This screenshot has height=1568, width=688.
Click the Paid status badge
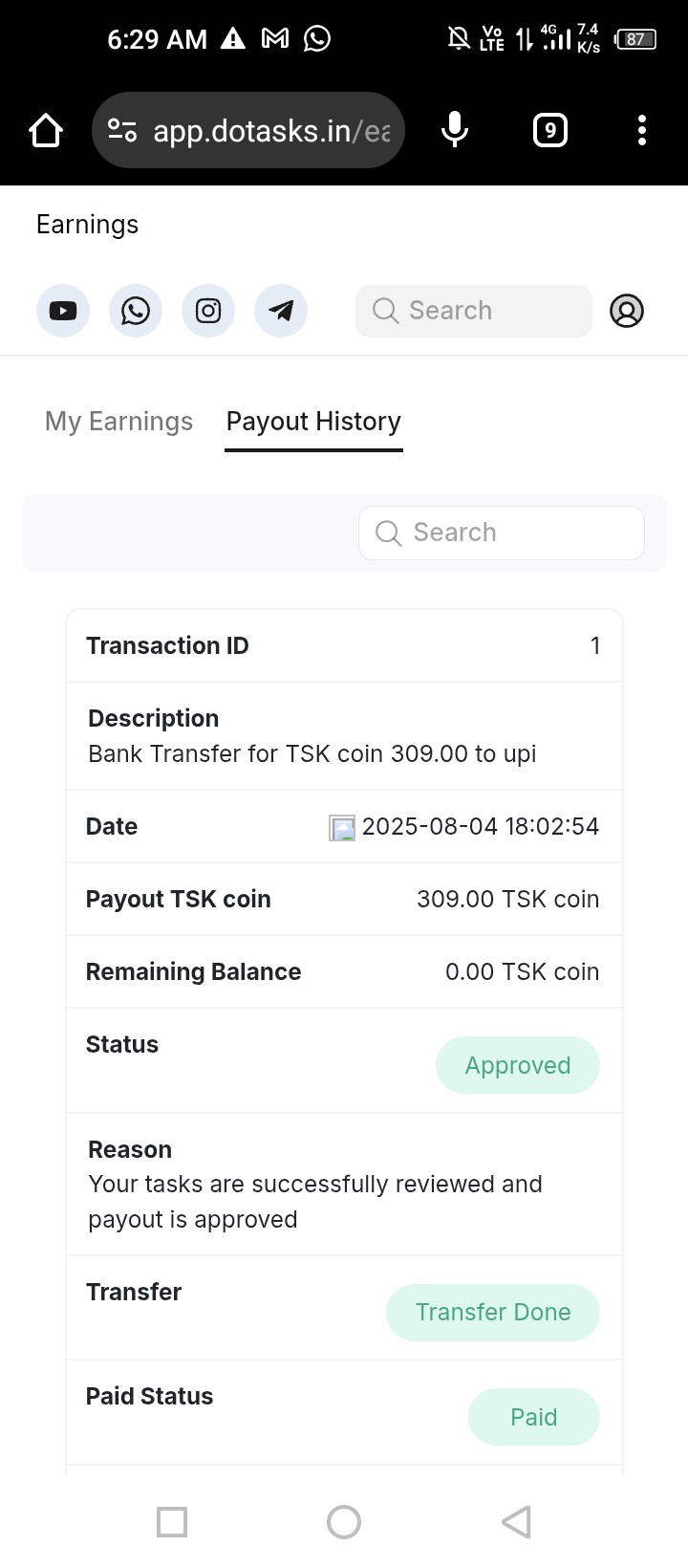[x=533, y=1417]
